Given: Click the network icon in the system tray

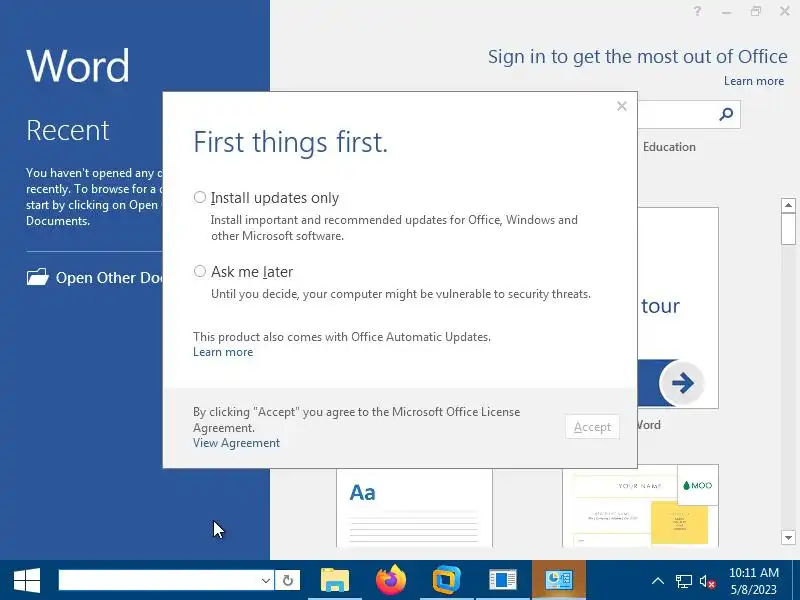Looking at the screenshot, I should (x=684, y=581).
